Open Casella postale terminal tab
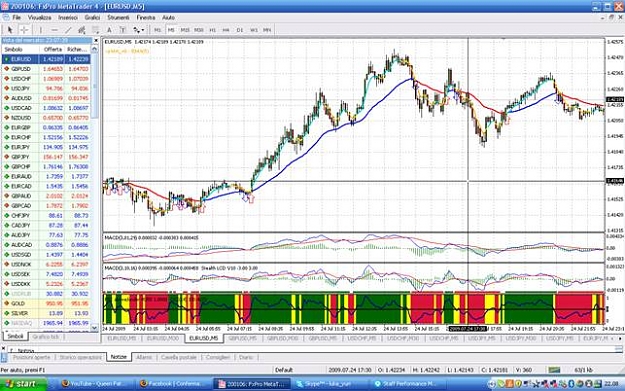Viewport: 625px width, 391px height. point(179,358)
